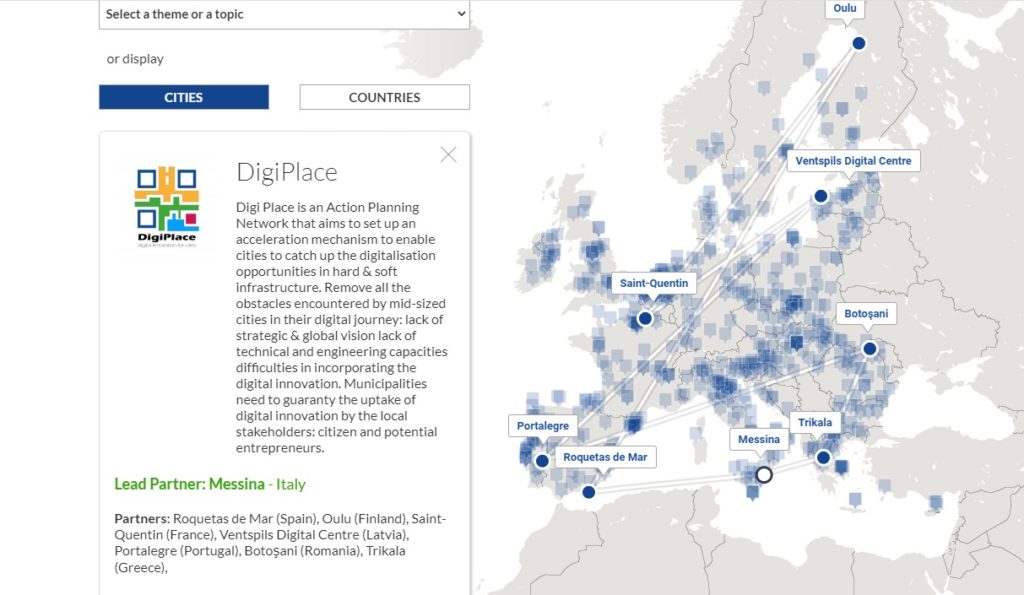Click the Oulu map label
Viewport: 1024px width, 595px height.
click(844, 8)
